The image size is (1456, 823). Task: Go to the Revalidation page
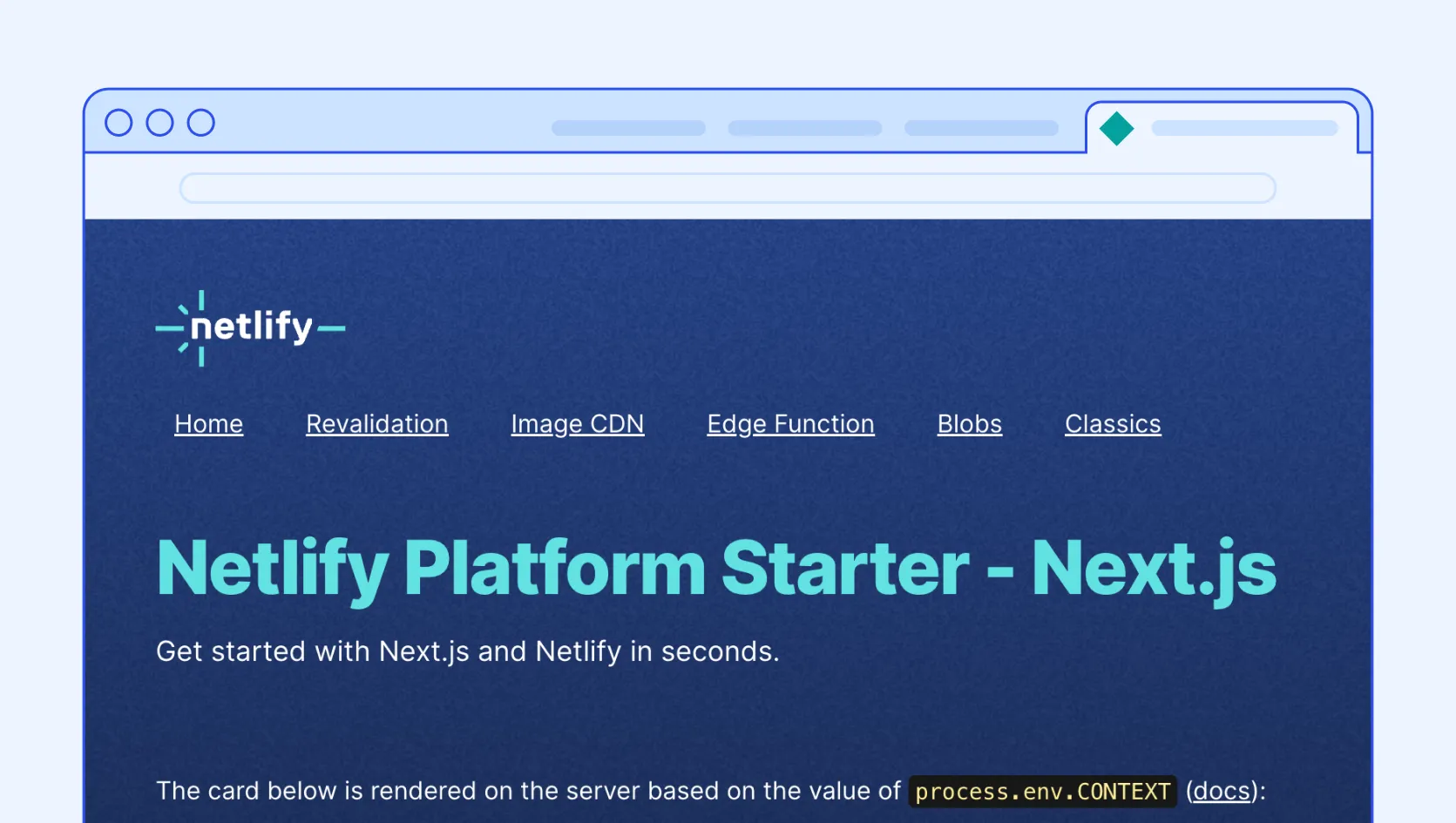coord(377,424)
